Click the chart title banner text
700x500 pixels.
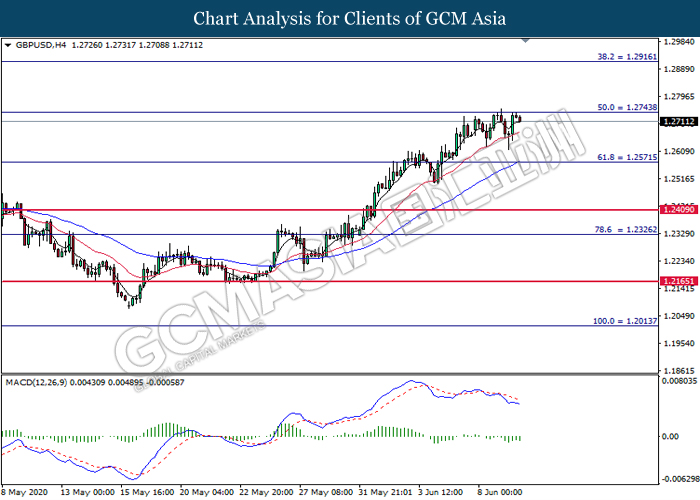click(x=349, y=18)
